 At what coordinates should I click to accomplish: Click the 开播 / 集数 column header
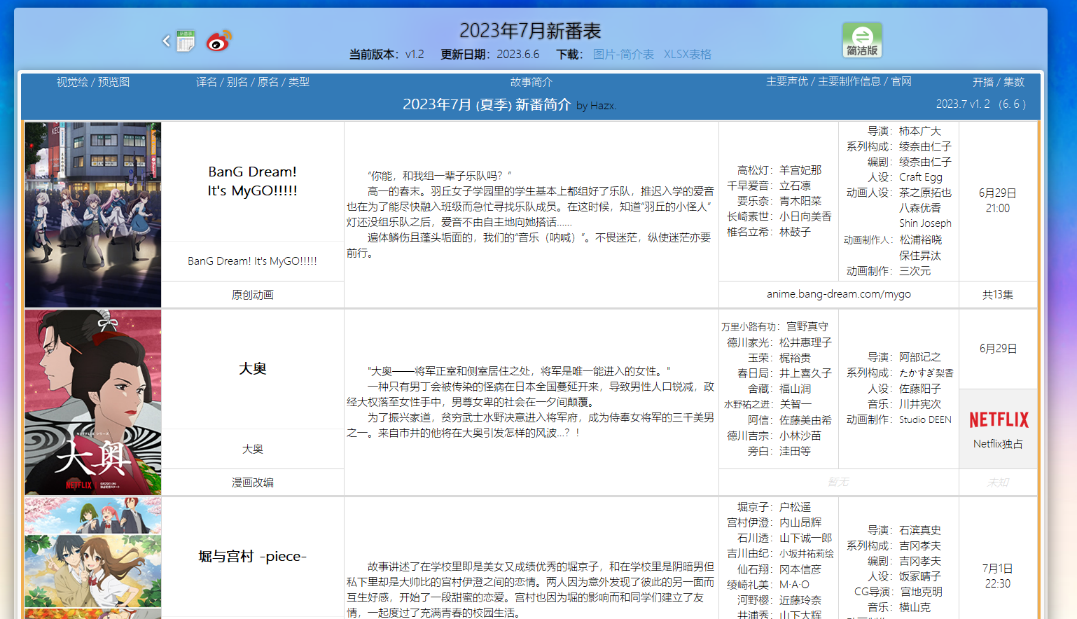point(998,82)
